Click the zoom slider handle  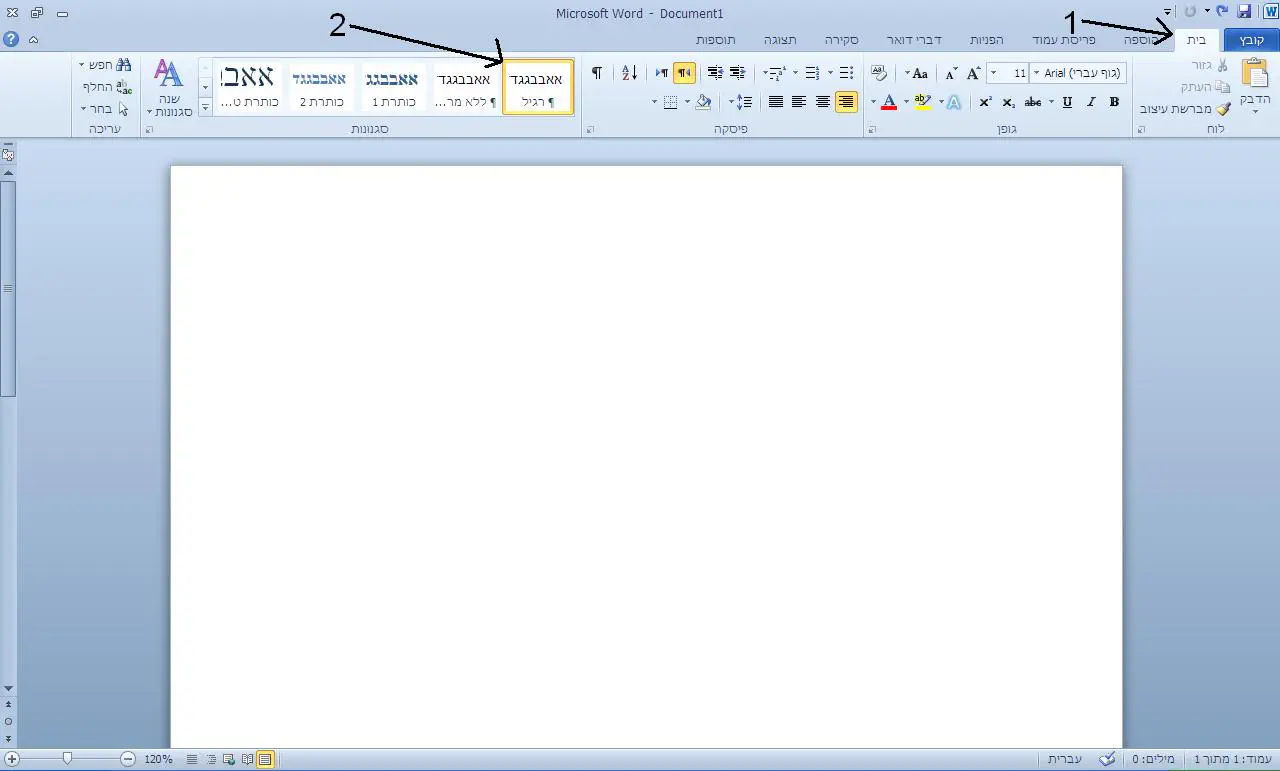(67, 759)
